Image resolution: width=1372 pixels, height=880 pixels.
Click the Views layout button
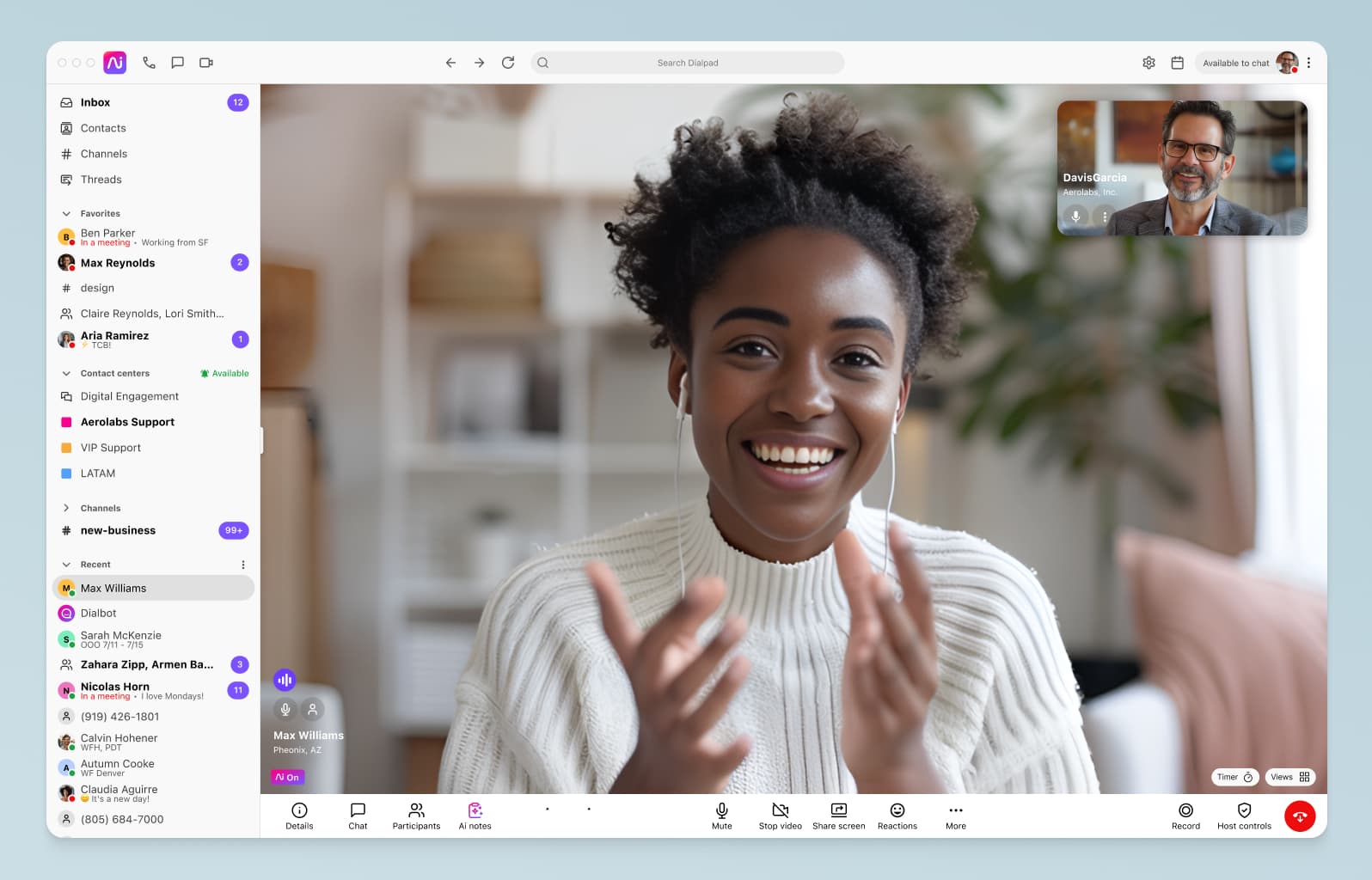coord(1289,777)
